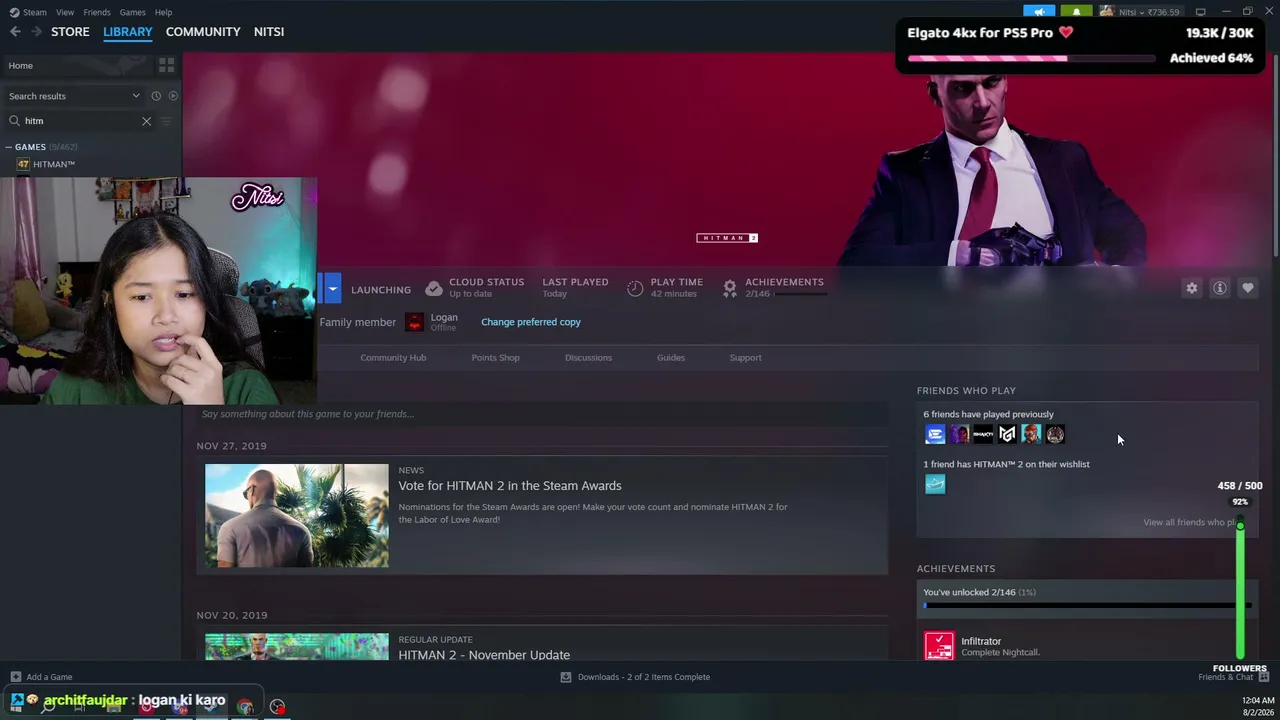Open OBS recorder from the taskbar
Viewport: 1280px width, 720px height.
pyautogui.click(x=277, y=707)
